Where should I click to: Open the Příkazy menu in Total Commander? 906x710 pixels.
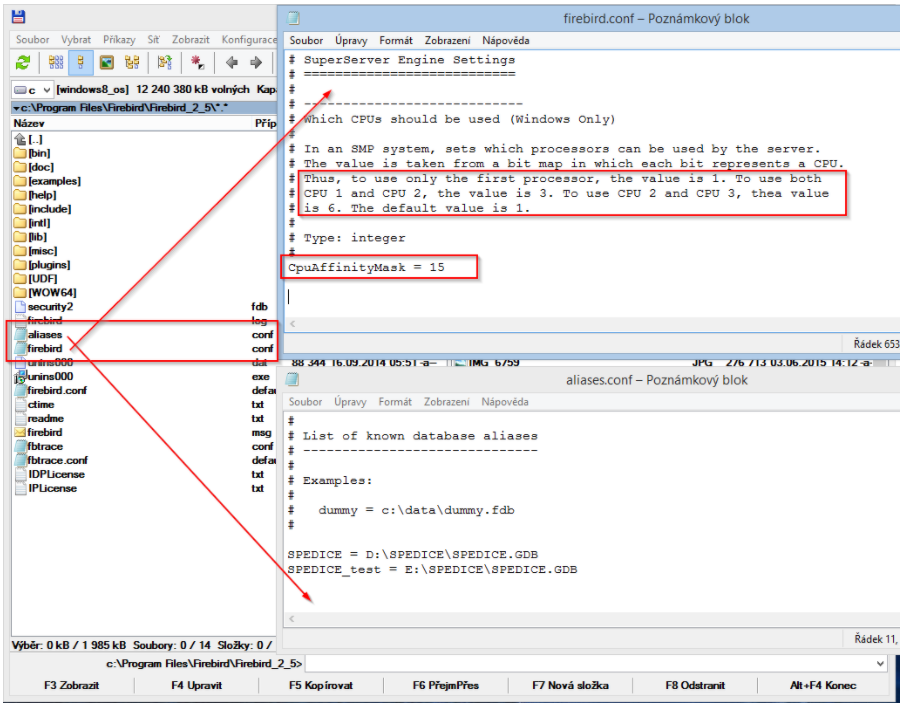(x=119, y=40)
